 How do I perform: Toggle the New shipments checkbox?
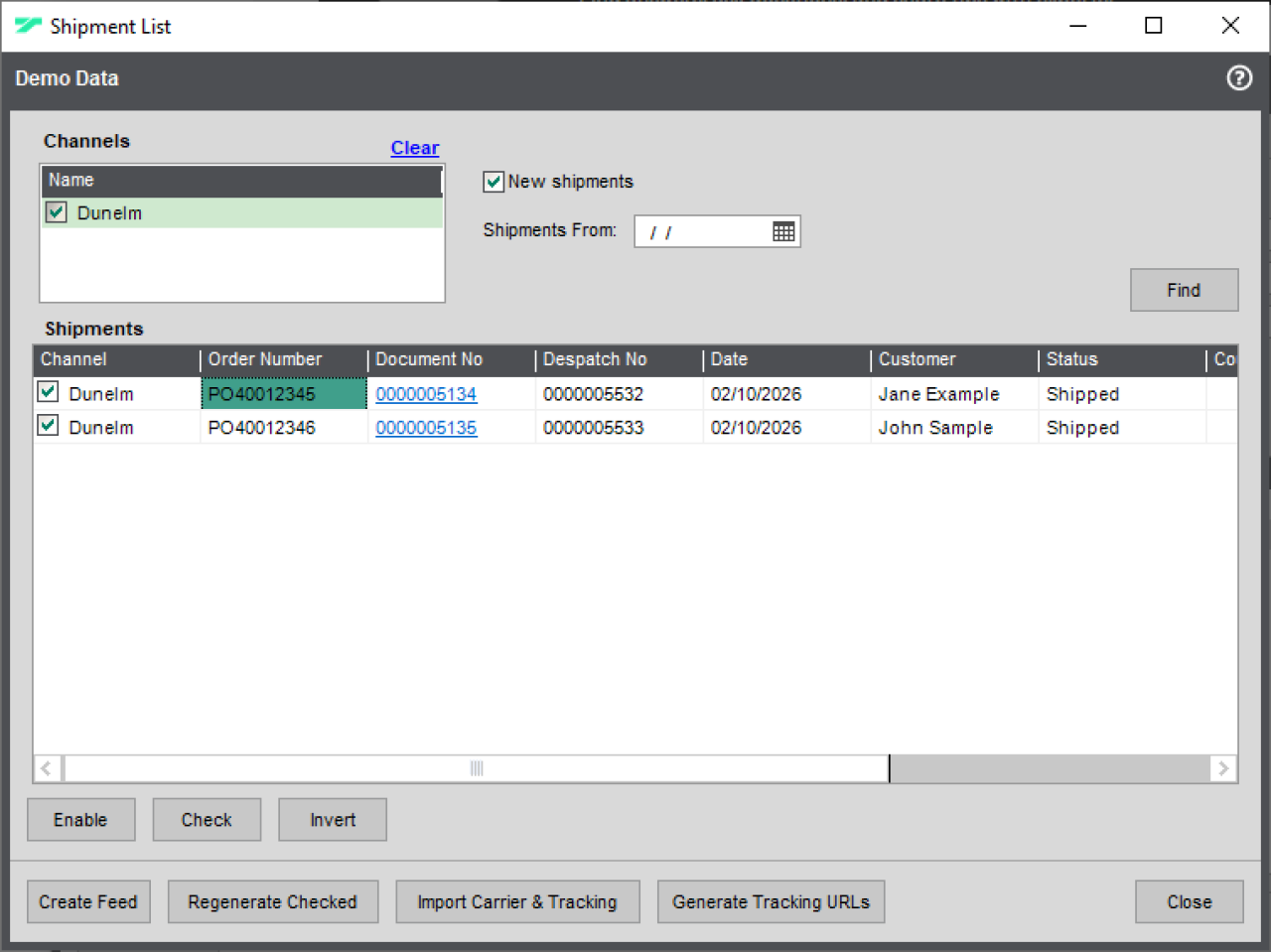point(494,182)
